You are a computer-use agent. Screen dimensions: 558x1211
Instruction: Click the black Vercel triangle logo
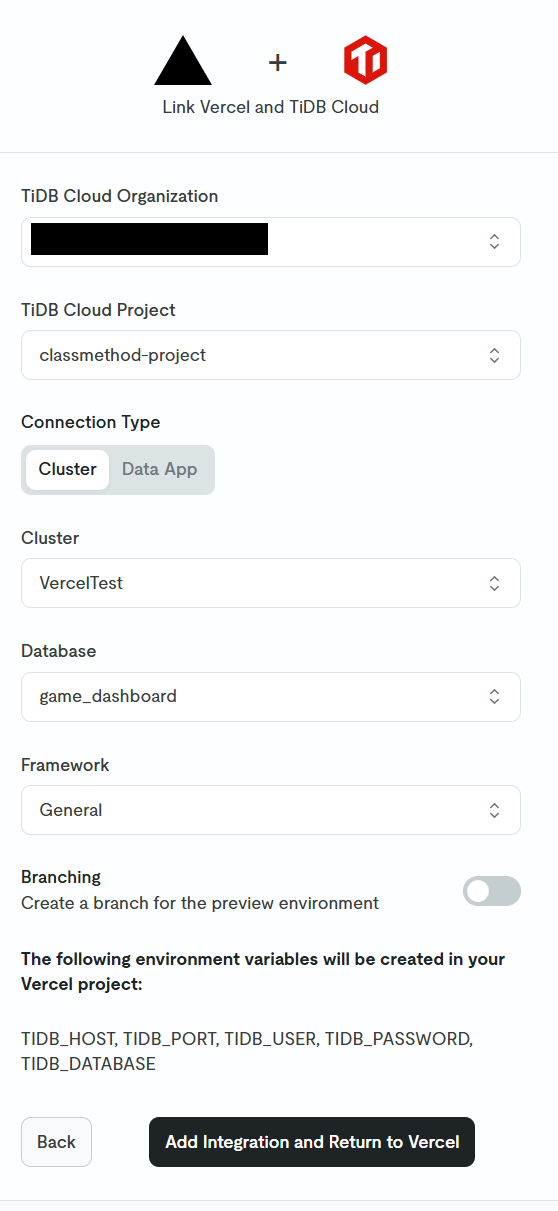click(183, 62)
